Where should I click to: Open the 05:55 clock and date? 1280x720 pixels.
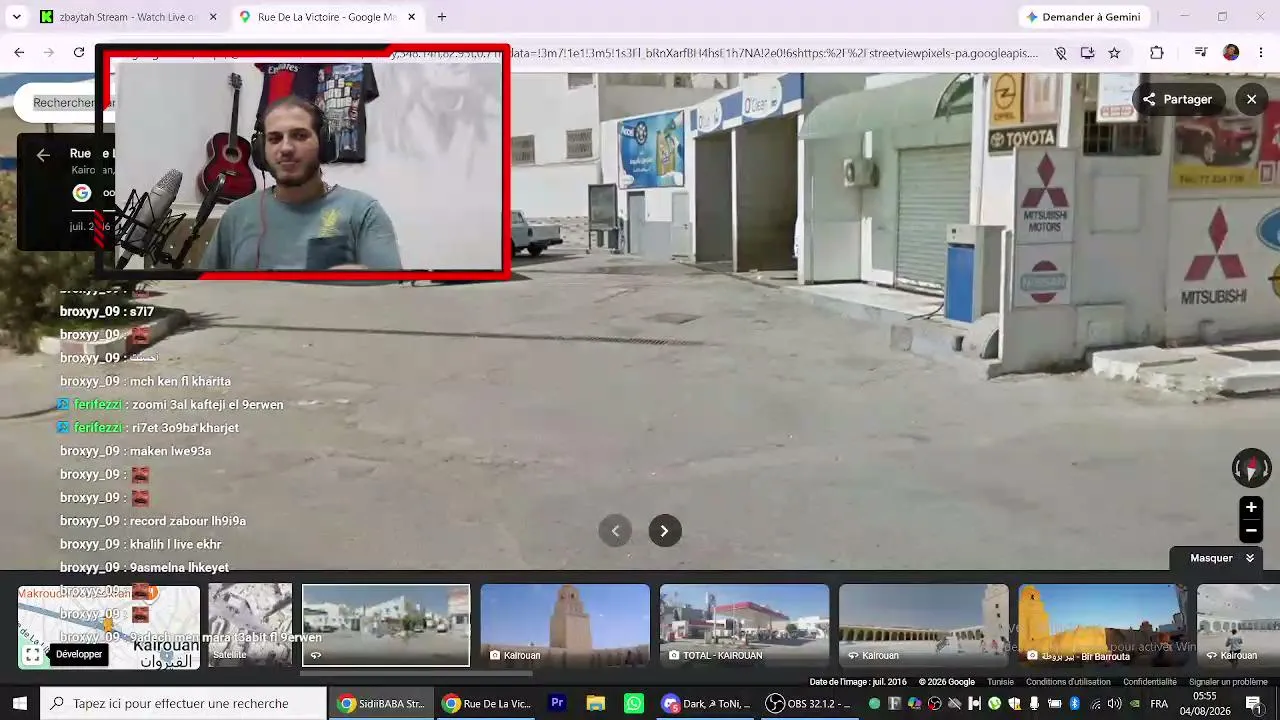coord(1205,703)
